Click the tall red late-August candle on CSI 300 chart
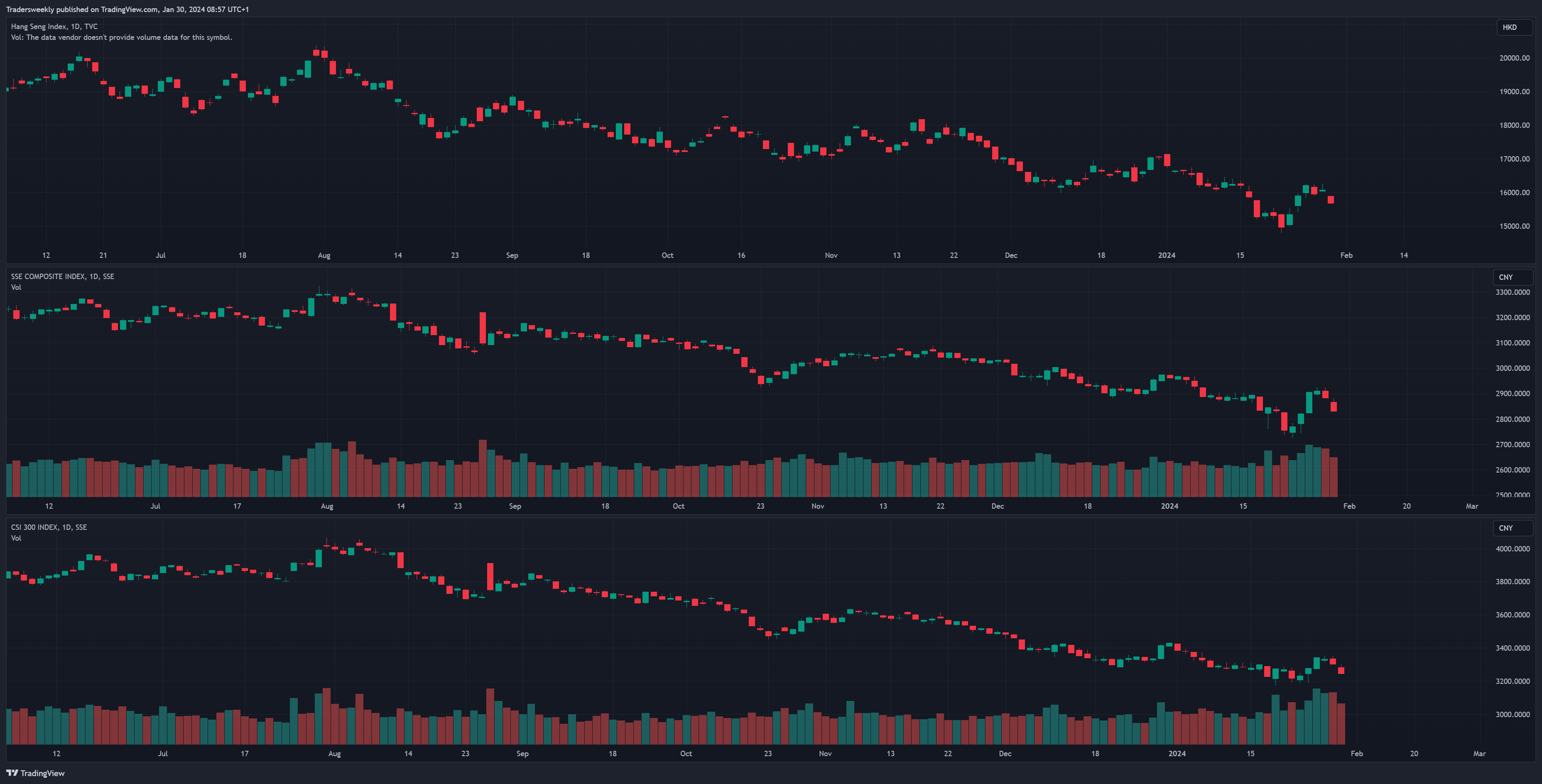 pyautogui.click(x=490, y=576)
